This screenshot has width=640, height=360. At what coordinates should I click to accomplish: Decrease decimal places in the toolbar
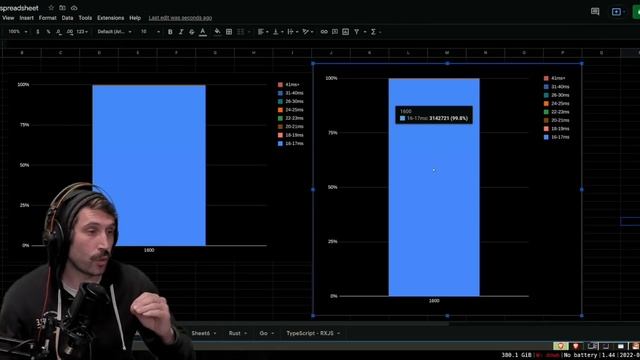tap(59, 31)
